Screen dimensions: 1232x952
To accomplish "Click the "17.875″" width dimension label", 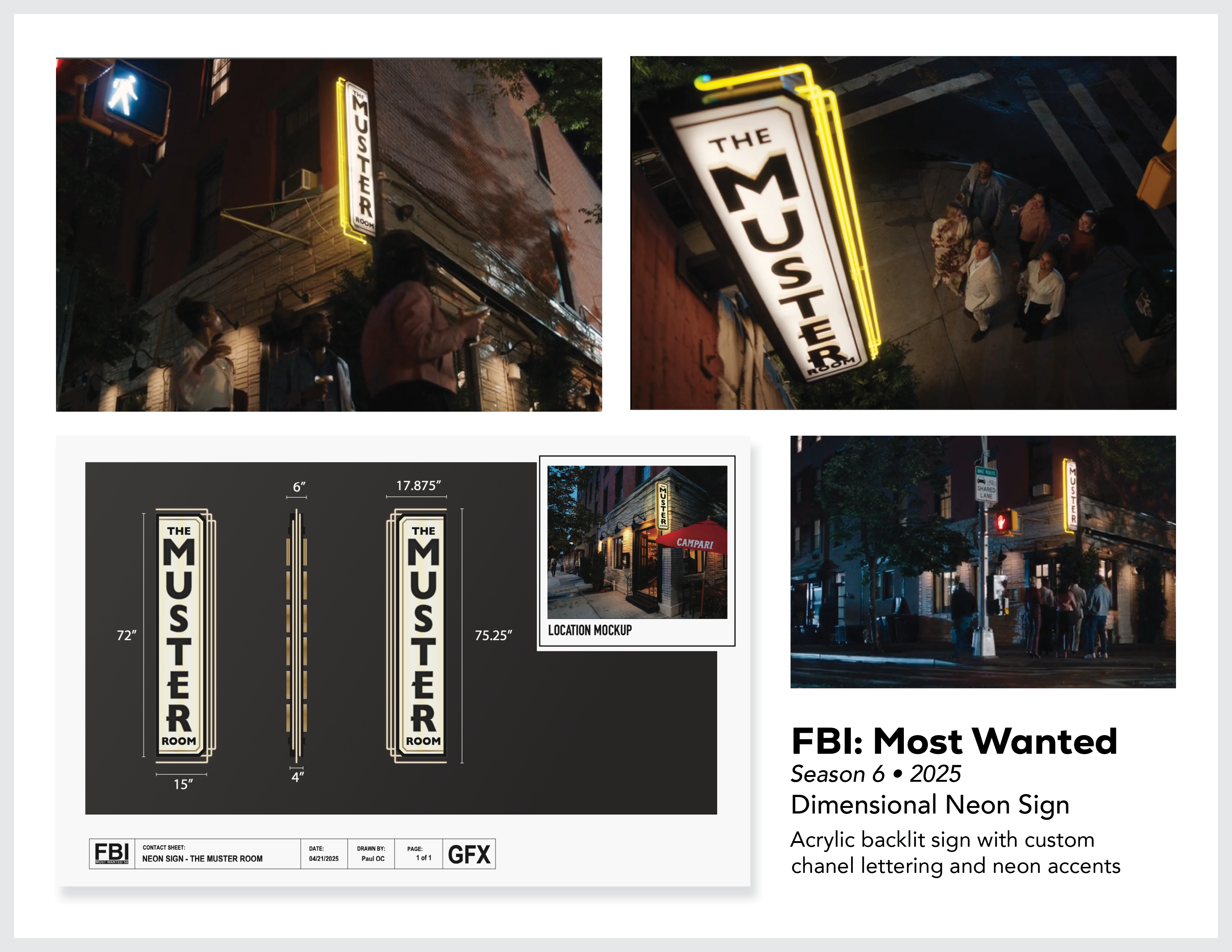I will (x=418, y=485).
